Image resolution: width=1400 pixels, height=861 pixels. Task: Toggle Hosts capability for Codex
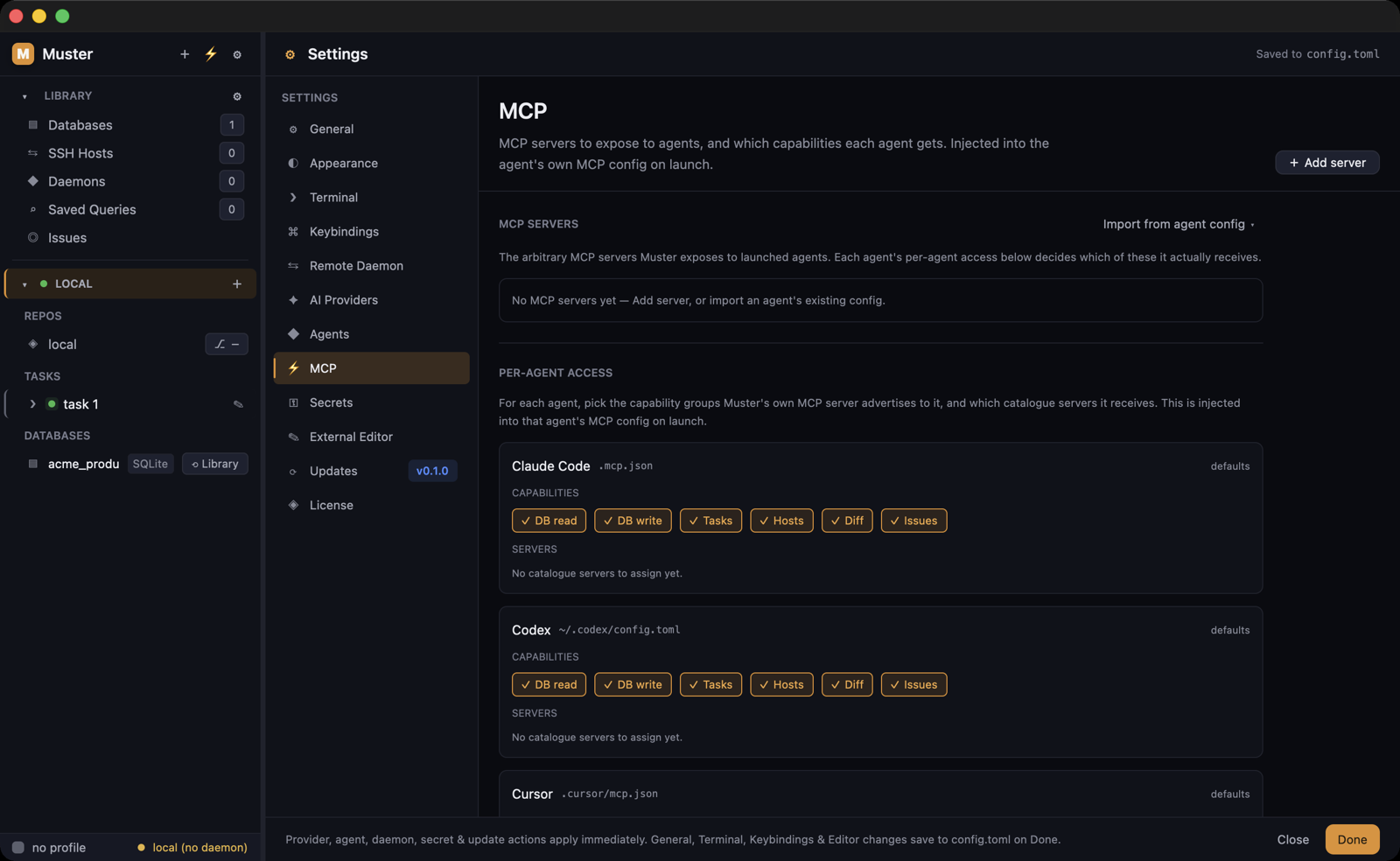[781, 684]
